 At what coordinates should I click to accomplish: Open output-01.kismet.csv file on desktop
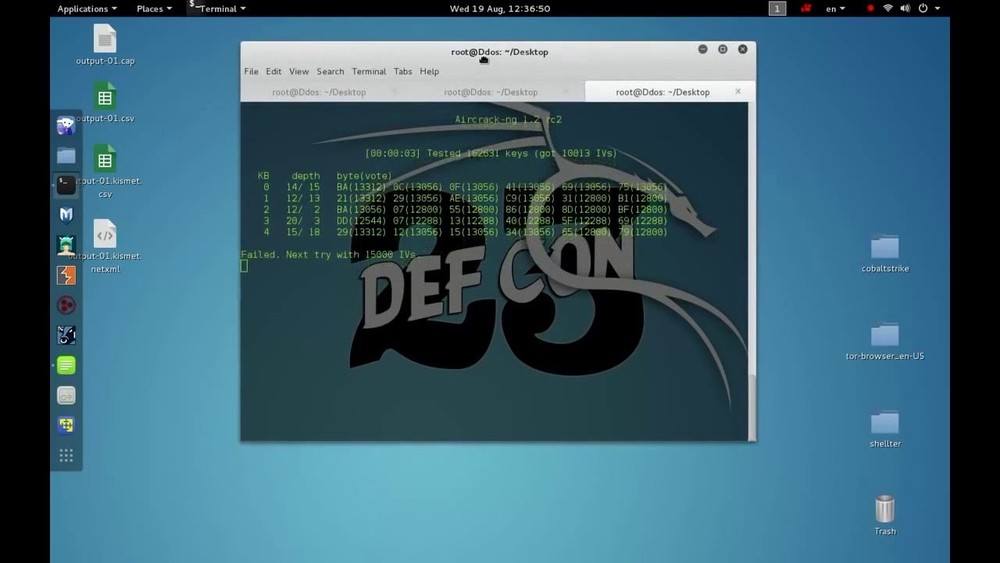coord(105,171)
